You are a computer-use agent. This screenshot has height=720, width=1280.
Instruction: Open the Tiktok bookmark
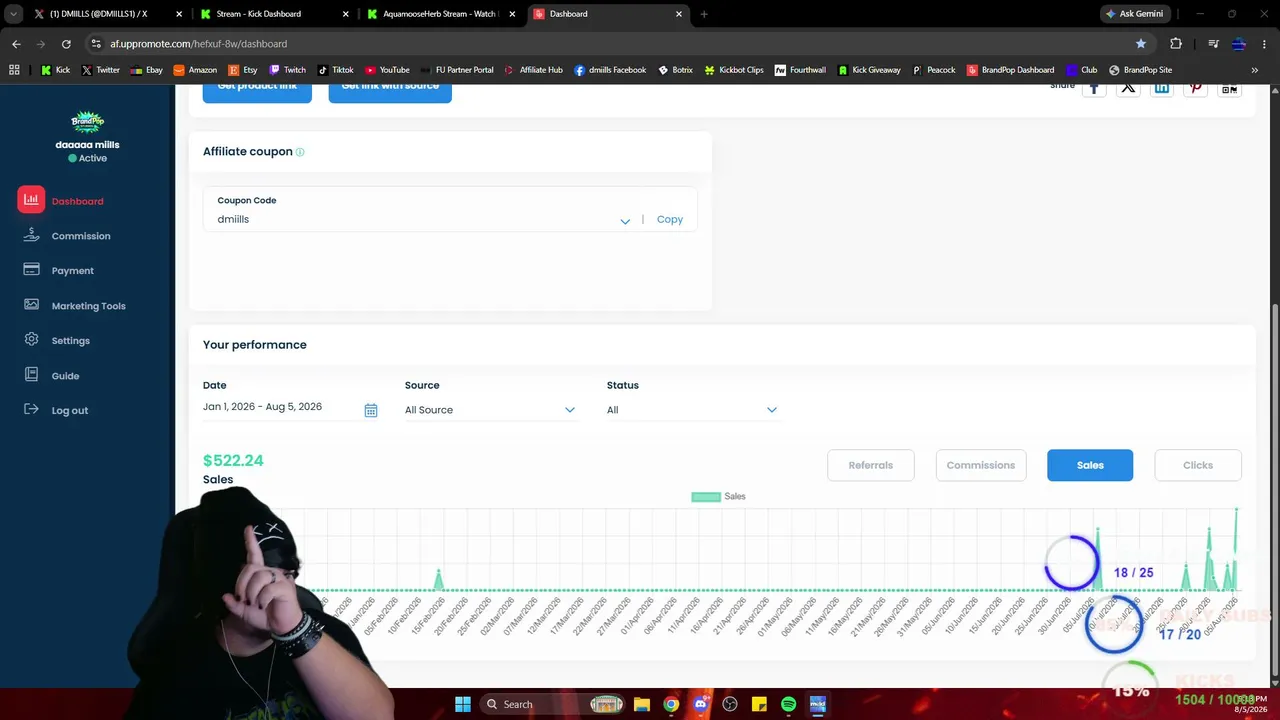coord(335,70)
